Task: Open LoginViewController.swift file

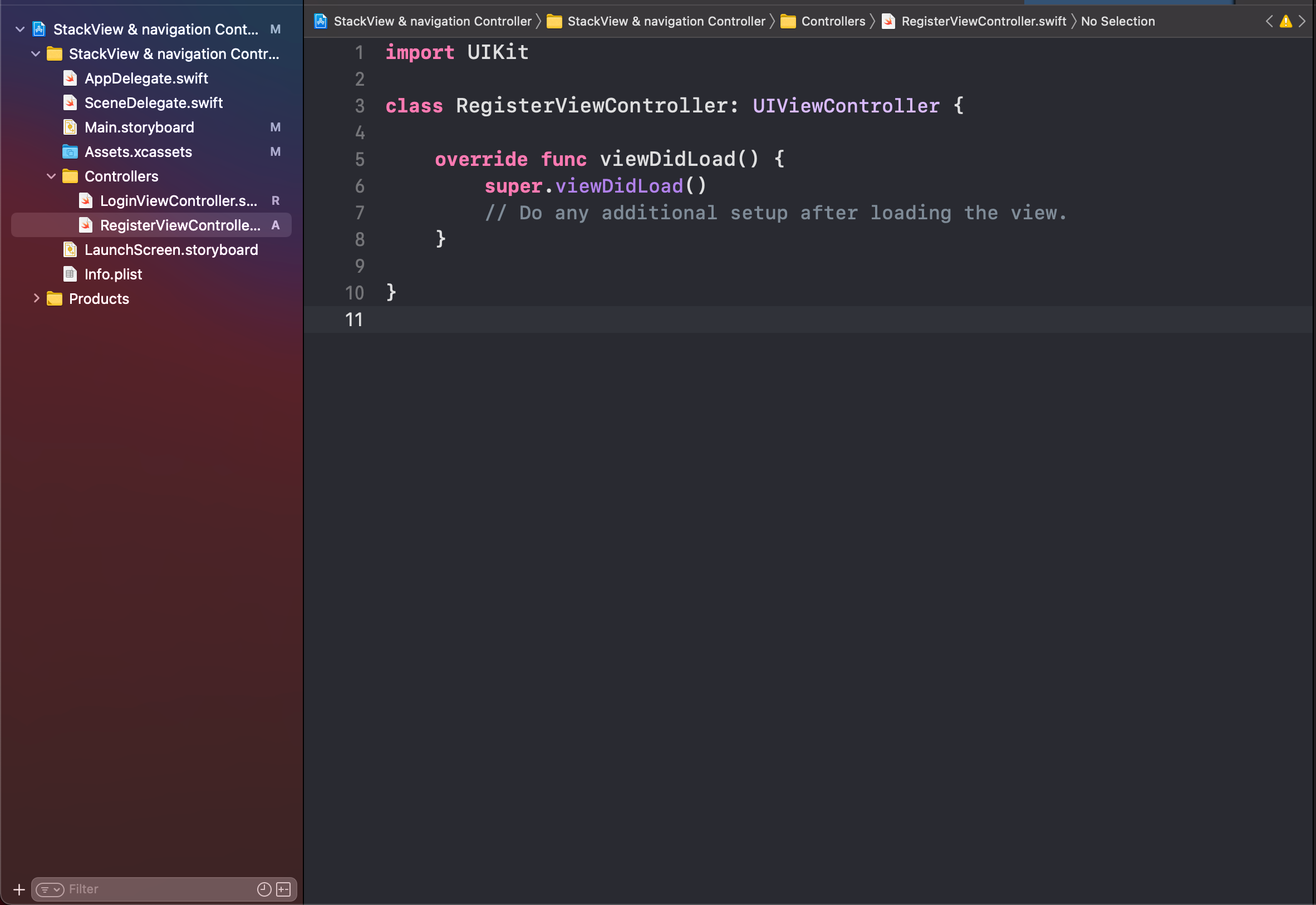Action: (179, 201)
